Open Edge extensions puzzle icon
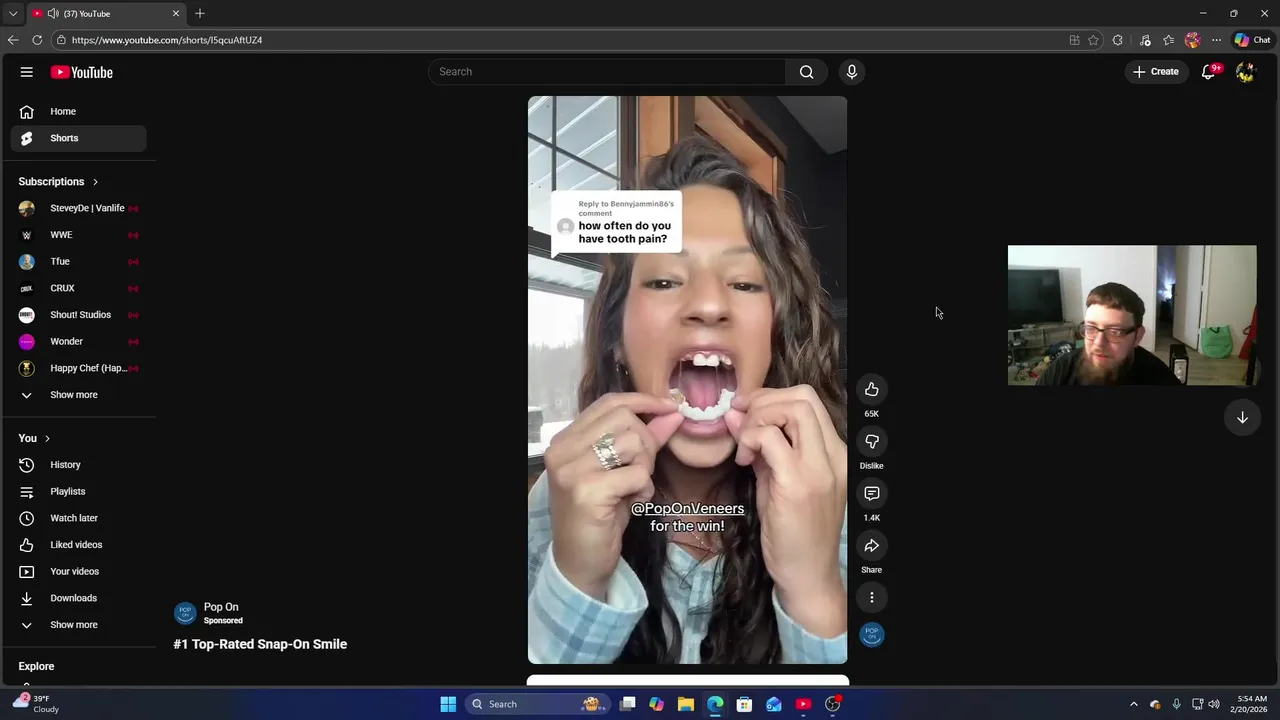This screenshot has height=720, width=1280. coord(1117,40)
